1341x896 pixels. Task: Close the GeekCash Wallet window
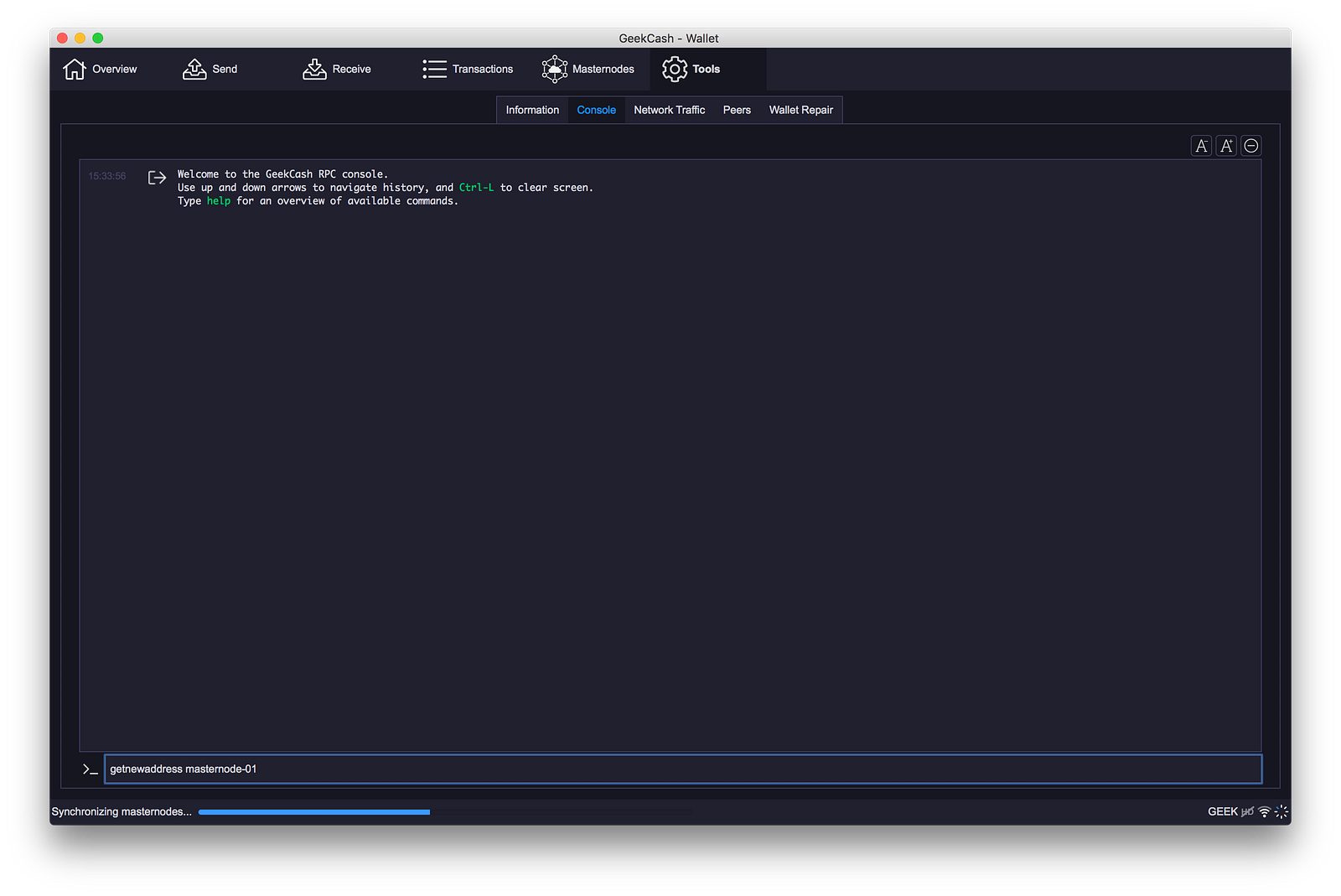pos(62,38)
